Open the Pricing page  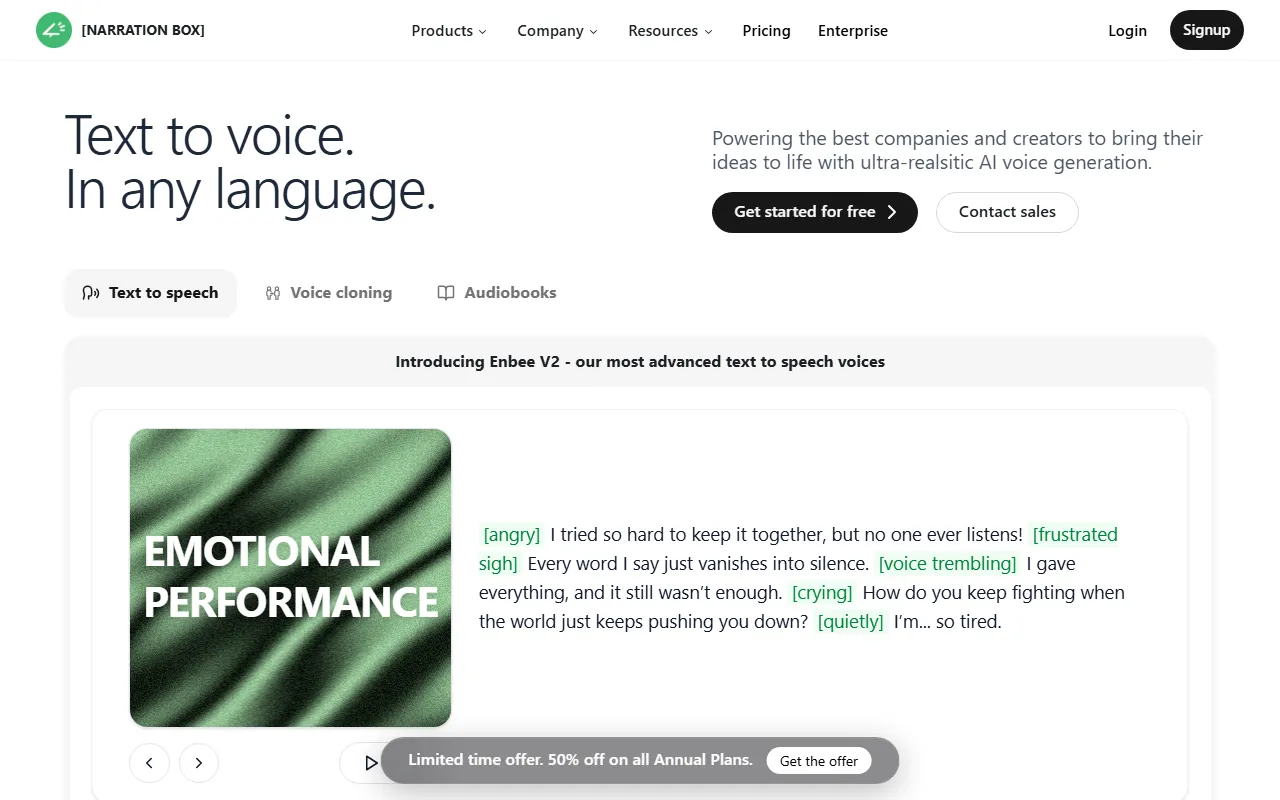click(766, 30)
